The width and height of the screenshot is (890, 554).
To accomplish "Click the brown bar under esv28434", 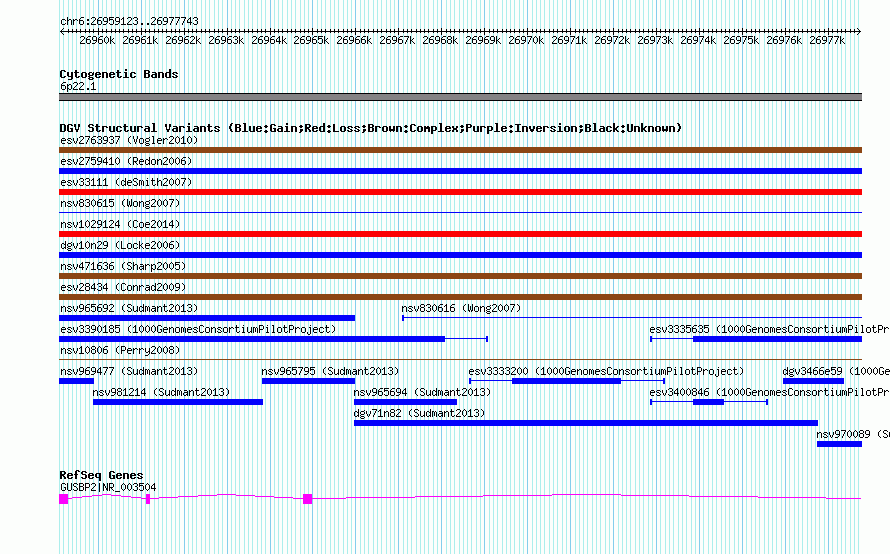I will 460,297.
